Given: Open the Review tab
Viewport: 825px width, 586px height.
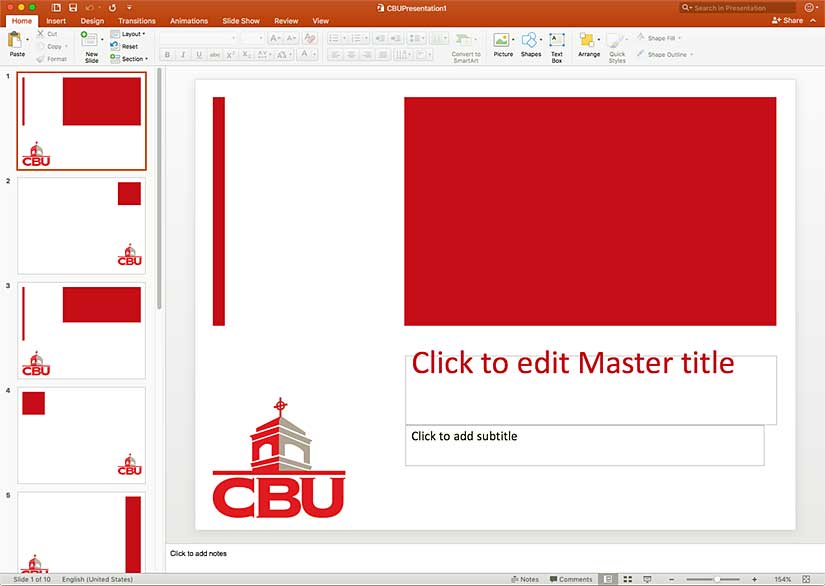Looking at the screenshot, I should [x=286, y=21].
